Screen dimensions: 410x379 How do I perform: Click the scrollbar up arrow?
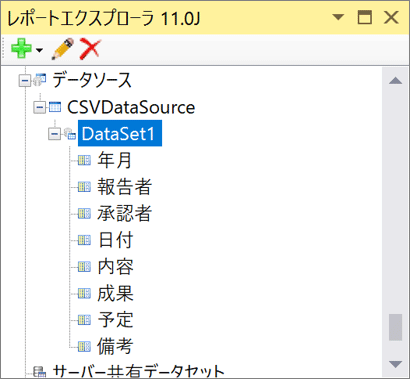pyautogui.click(x=395, y=80)
